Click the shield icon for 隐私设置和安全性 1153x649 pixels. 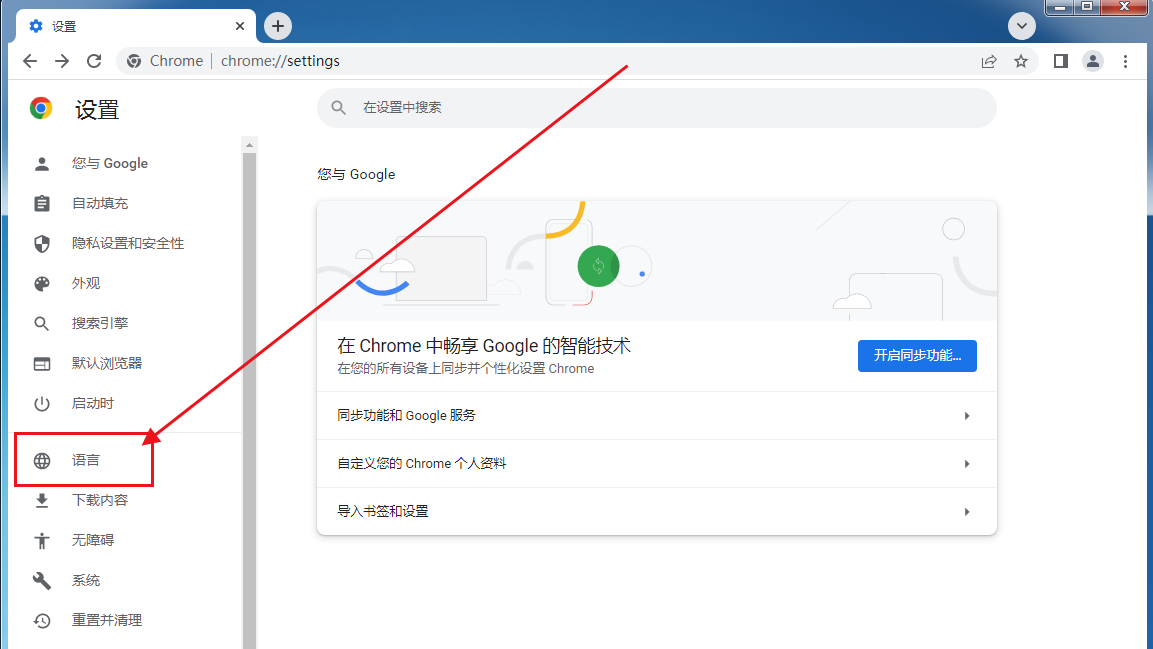point(42,243)
